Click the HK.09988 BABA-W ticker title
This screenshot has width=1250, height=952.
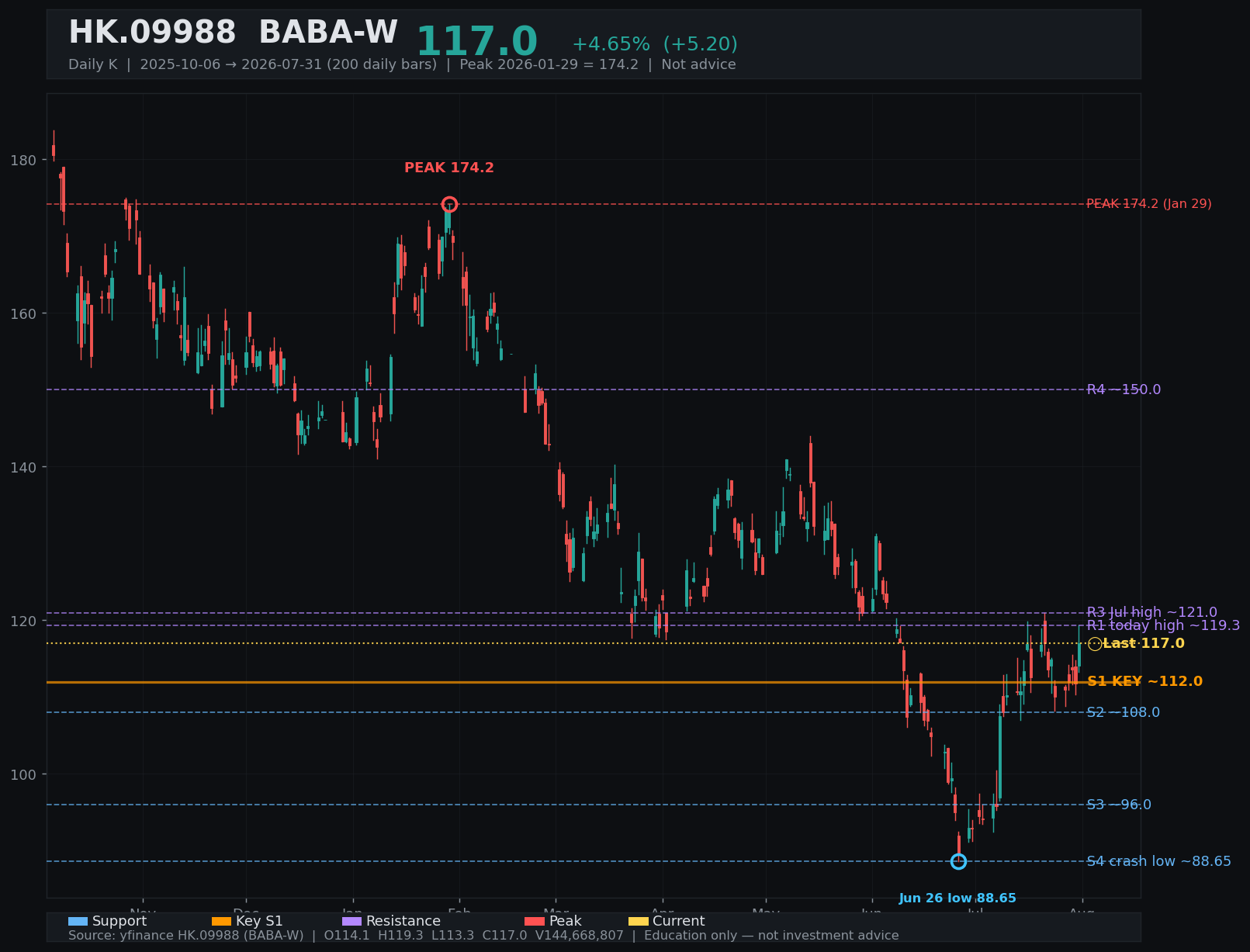tap(233, 33)
